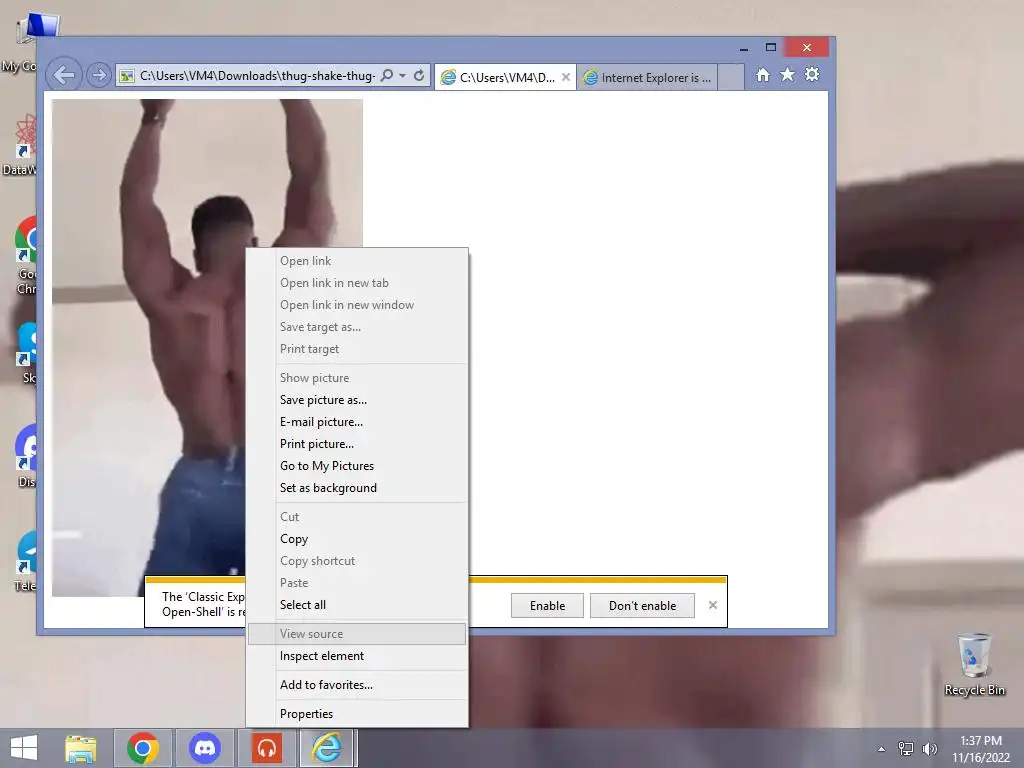Select Google Chrome desktop shortcut
The height and width of the screenshot is (768, 1024).
tap(26, 256)
